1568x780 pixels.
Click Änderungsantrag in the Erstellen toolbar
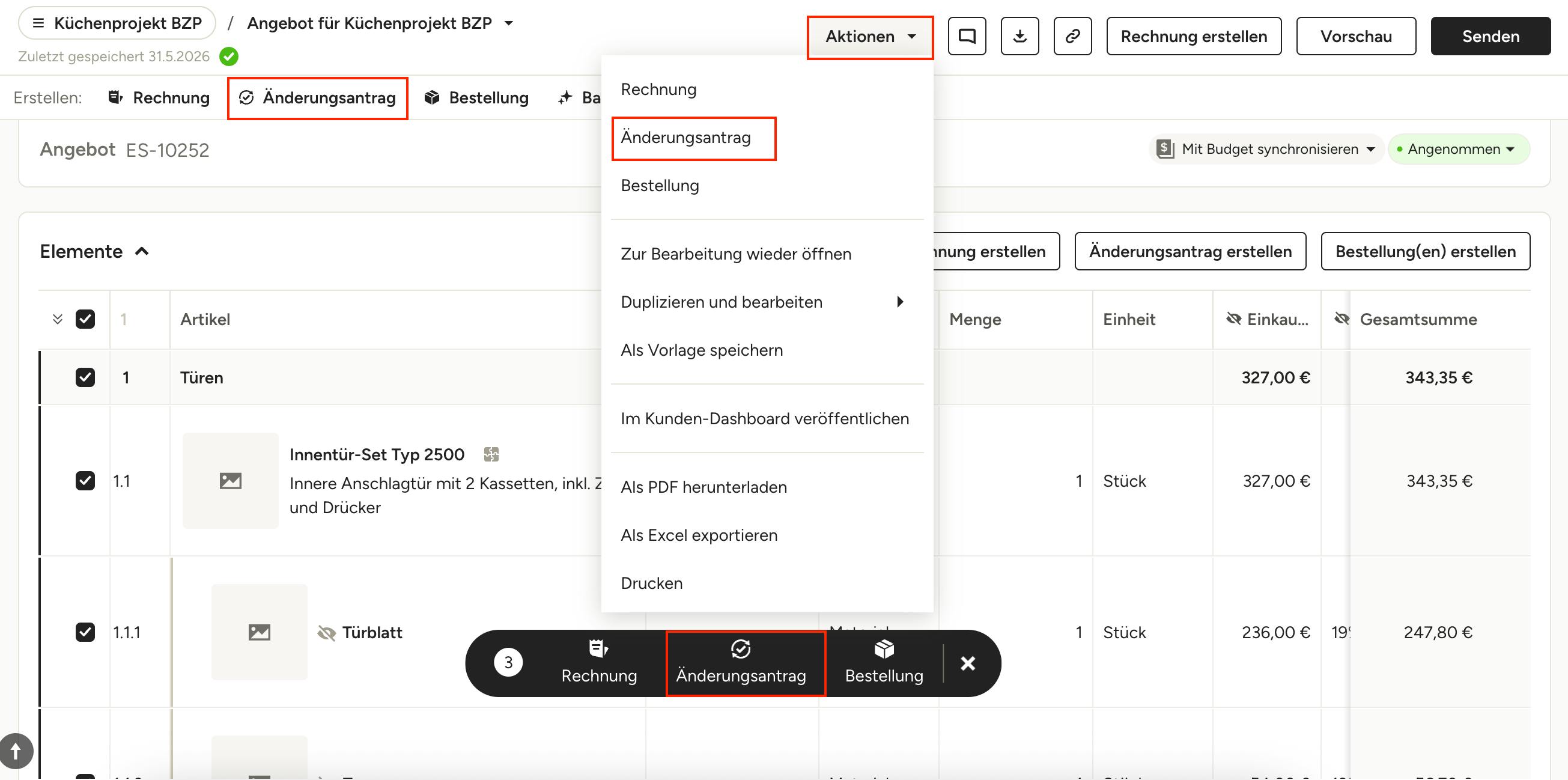click(x=317, y=98)
